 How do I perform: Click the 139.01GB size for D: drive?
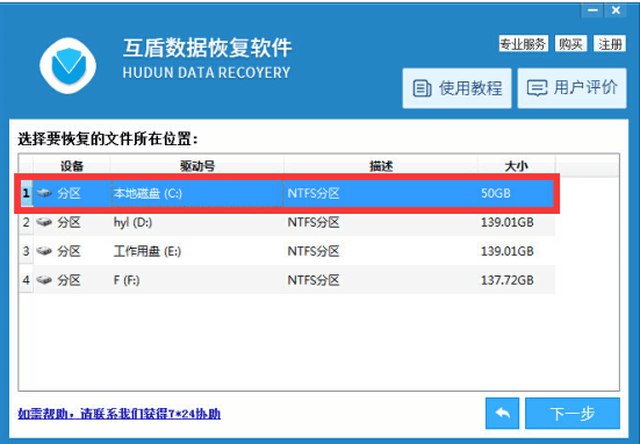coord(507,222)
